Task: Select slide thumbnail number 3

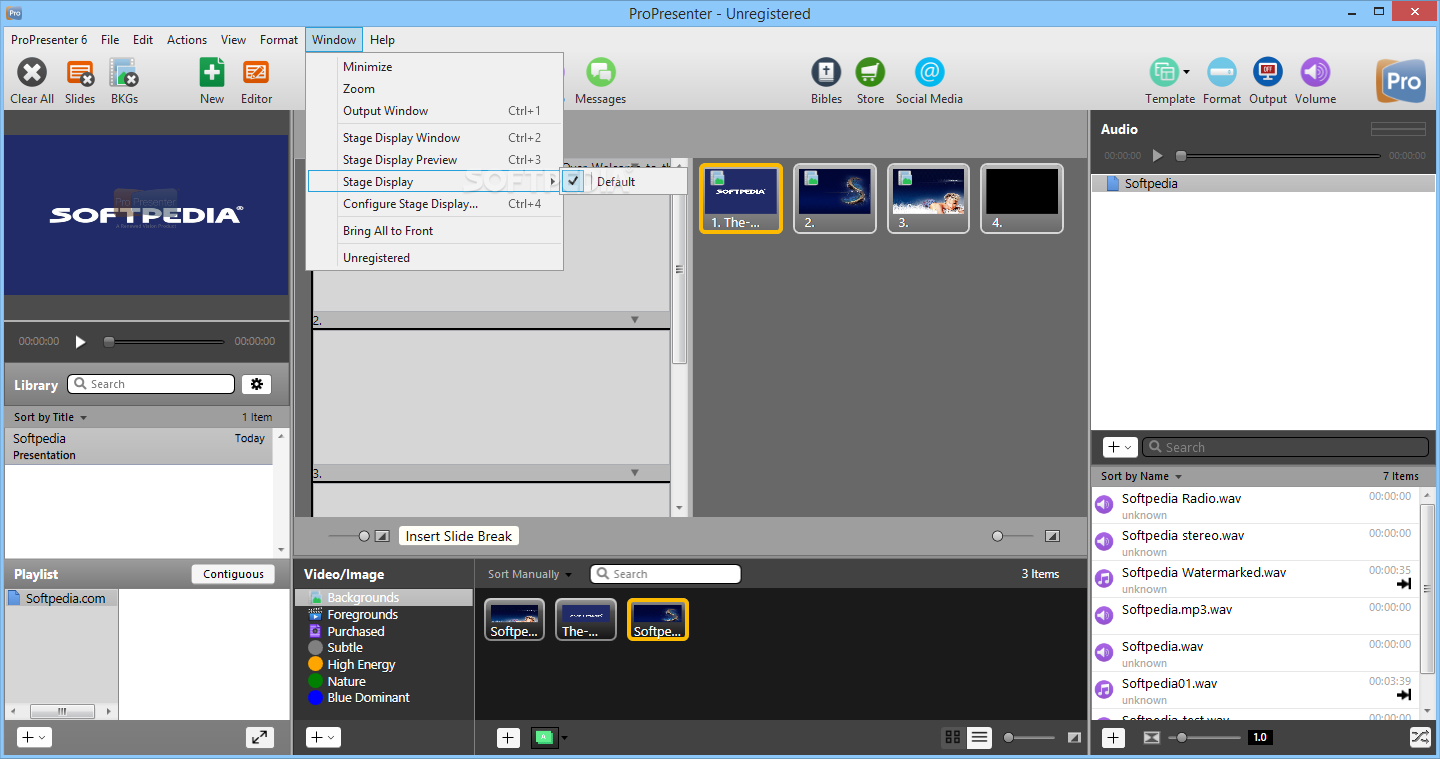Action: point(928,198)
